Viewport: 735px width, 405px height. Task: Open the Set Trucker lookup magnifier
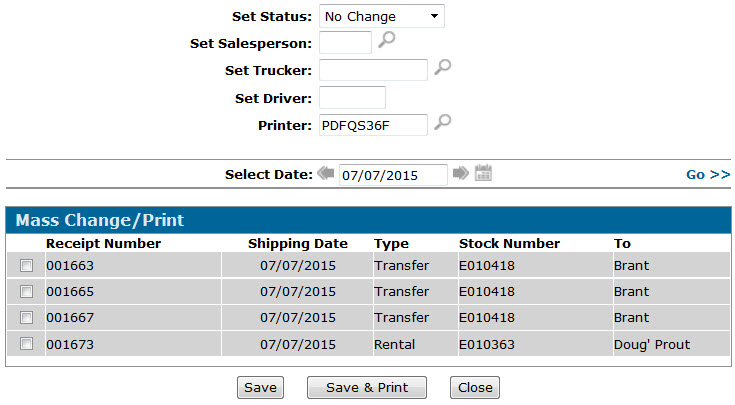point(442,67)
